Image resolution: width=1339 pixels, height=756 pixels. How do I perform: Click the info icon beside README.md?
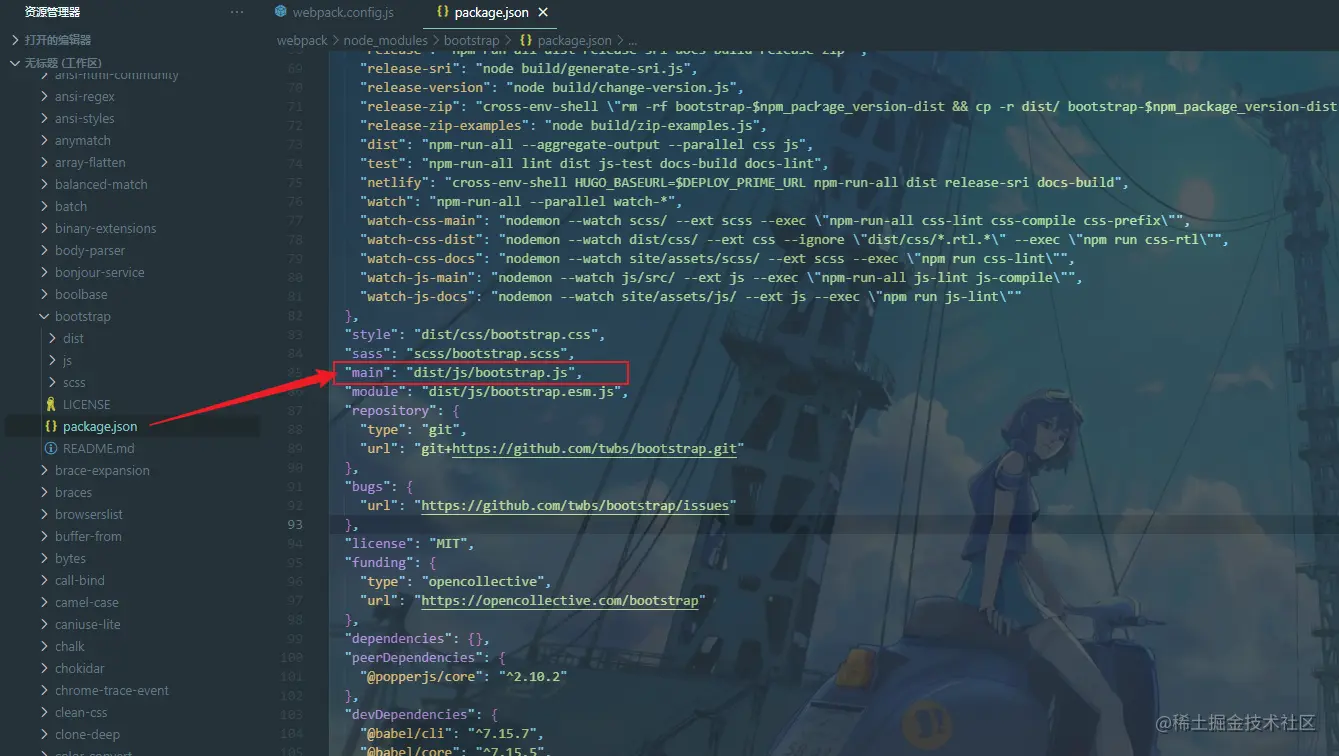coord(51,449)
